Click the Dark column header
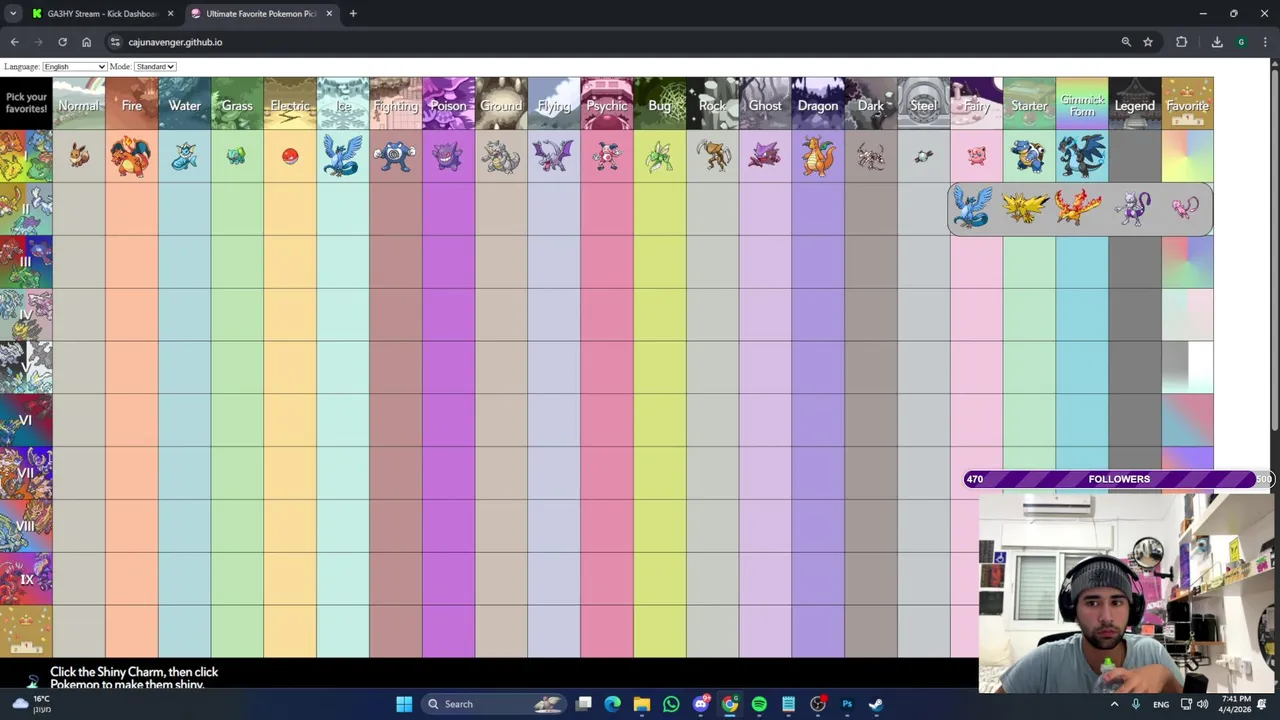The width and height of the screenshot is (1280, 720). click(870, 104)
